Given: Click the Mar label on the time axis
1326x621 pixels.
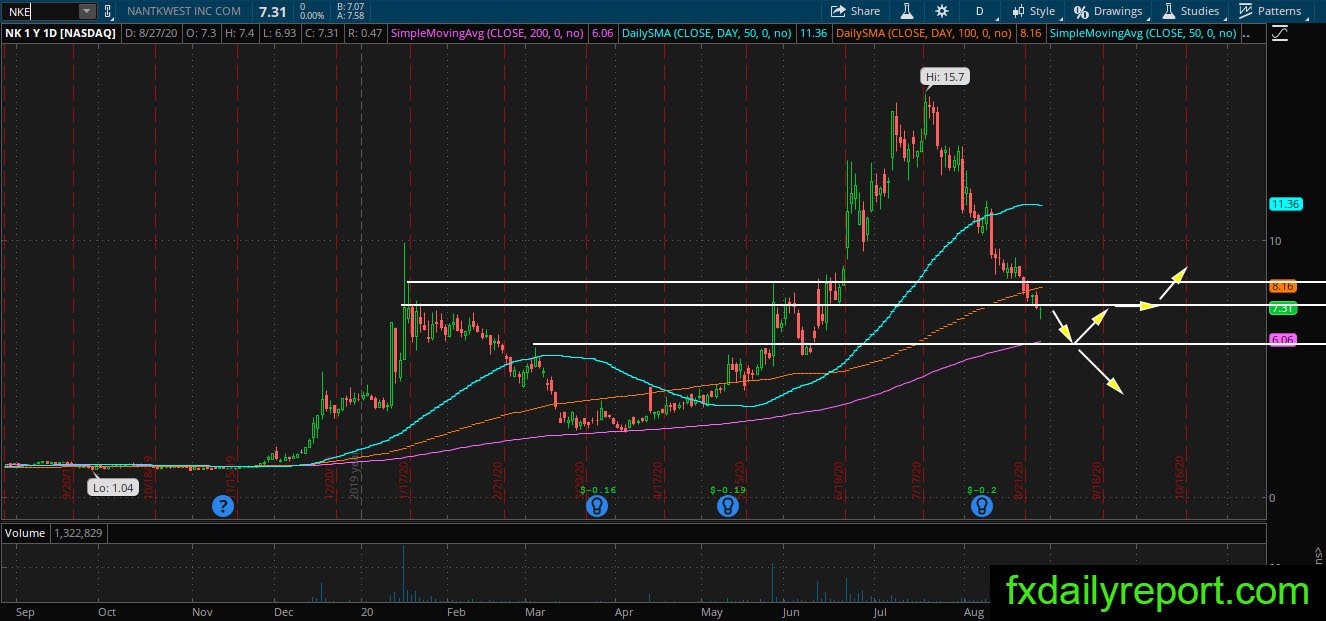Looking at the screenshot, I should tap(536, 611).
